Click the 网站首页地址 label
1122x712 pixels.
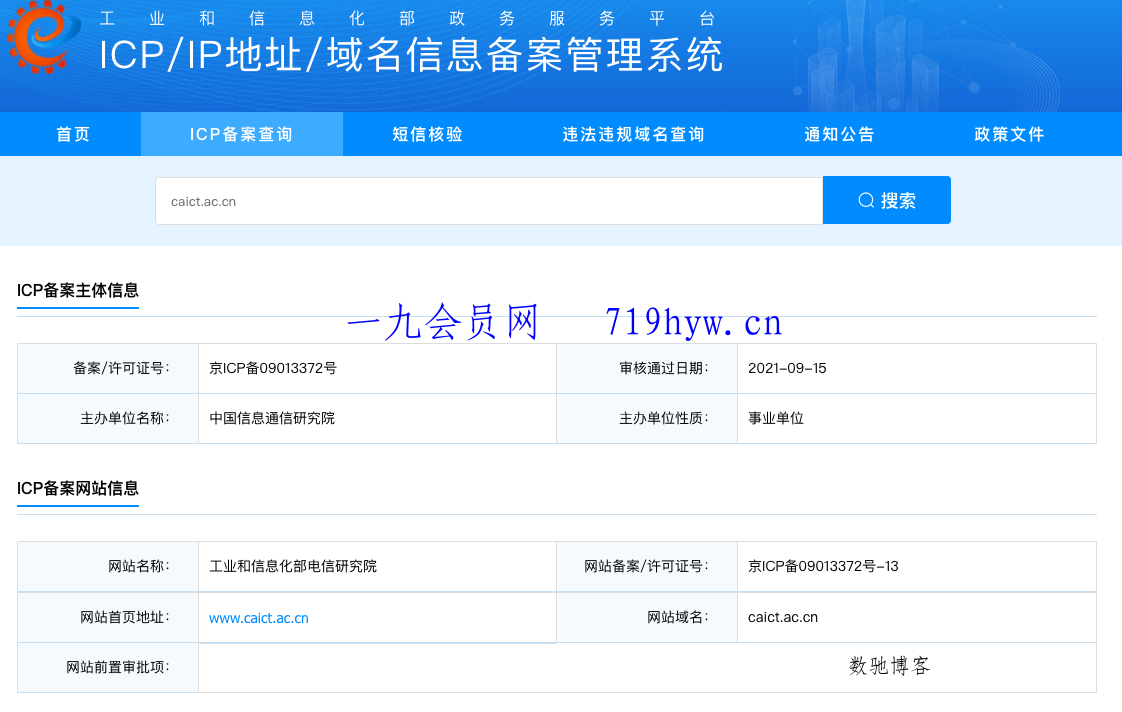(125, 618)
